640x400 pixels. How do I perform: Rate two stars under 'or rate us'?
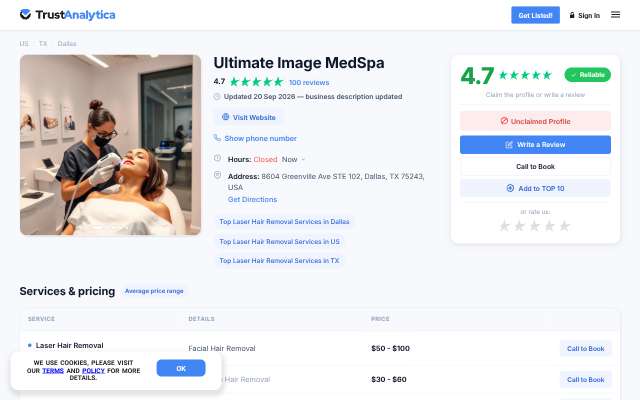(x=519, y=226)
